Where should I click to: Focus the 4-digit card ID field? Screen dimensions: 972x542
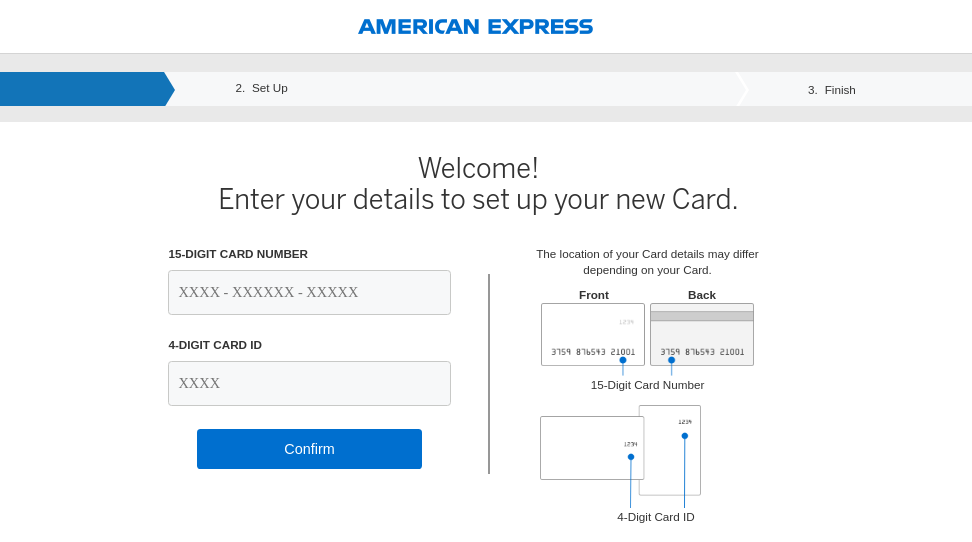(x=309, y=383)
